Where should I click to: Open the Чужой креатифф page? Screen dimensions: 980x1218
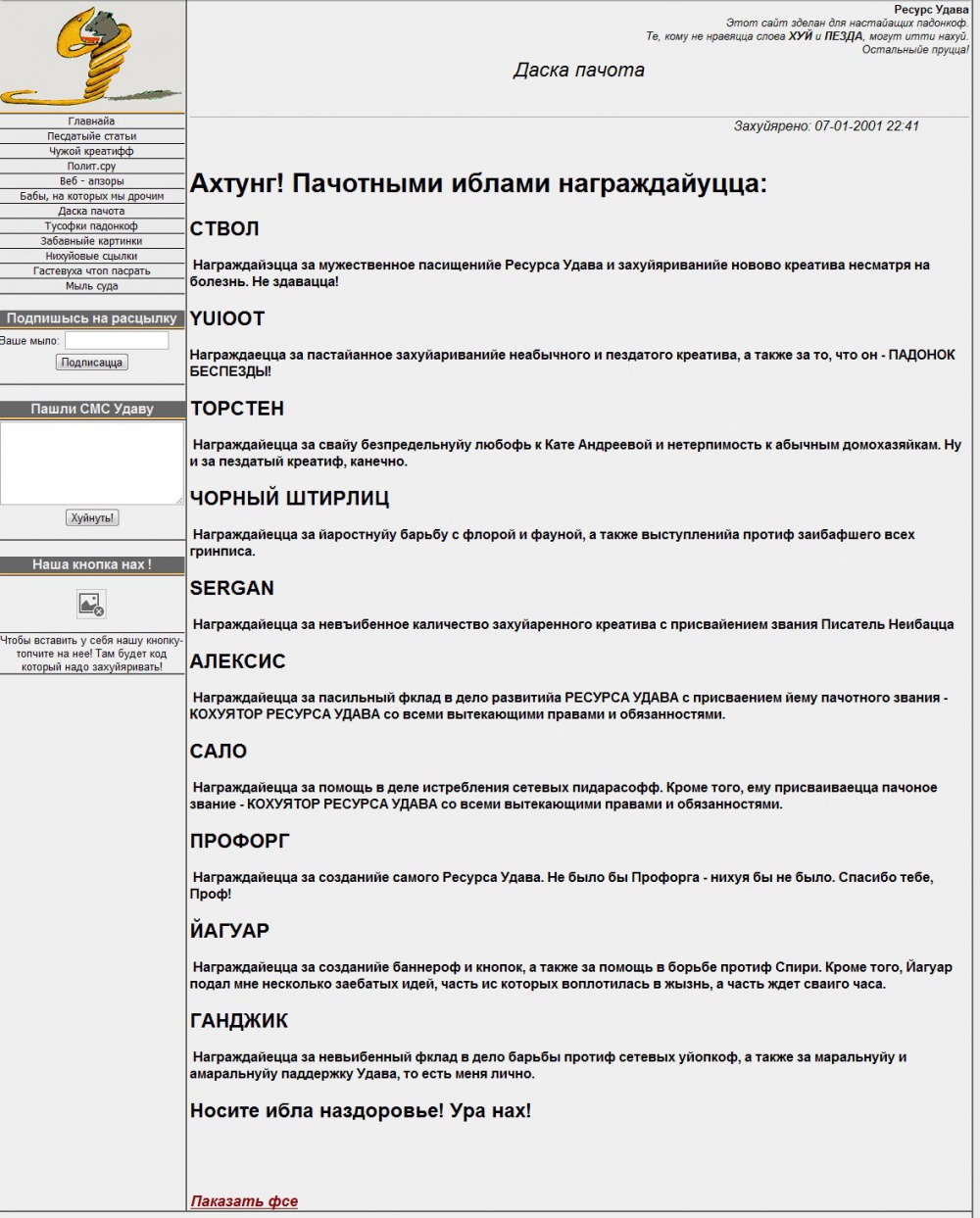91,152
